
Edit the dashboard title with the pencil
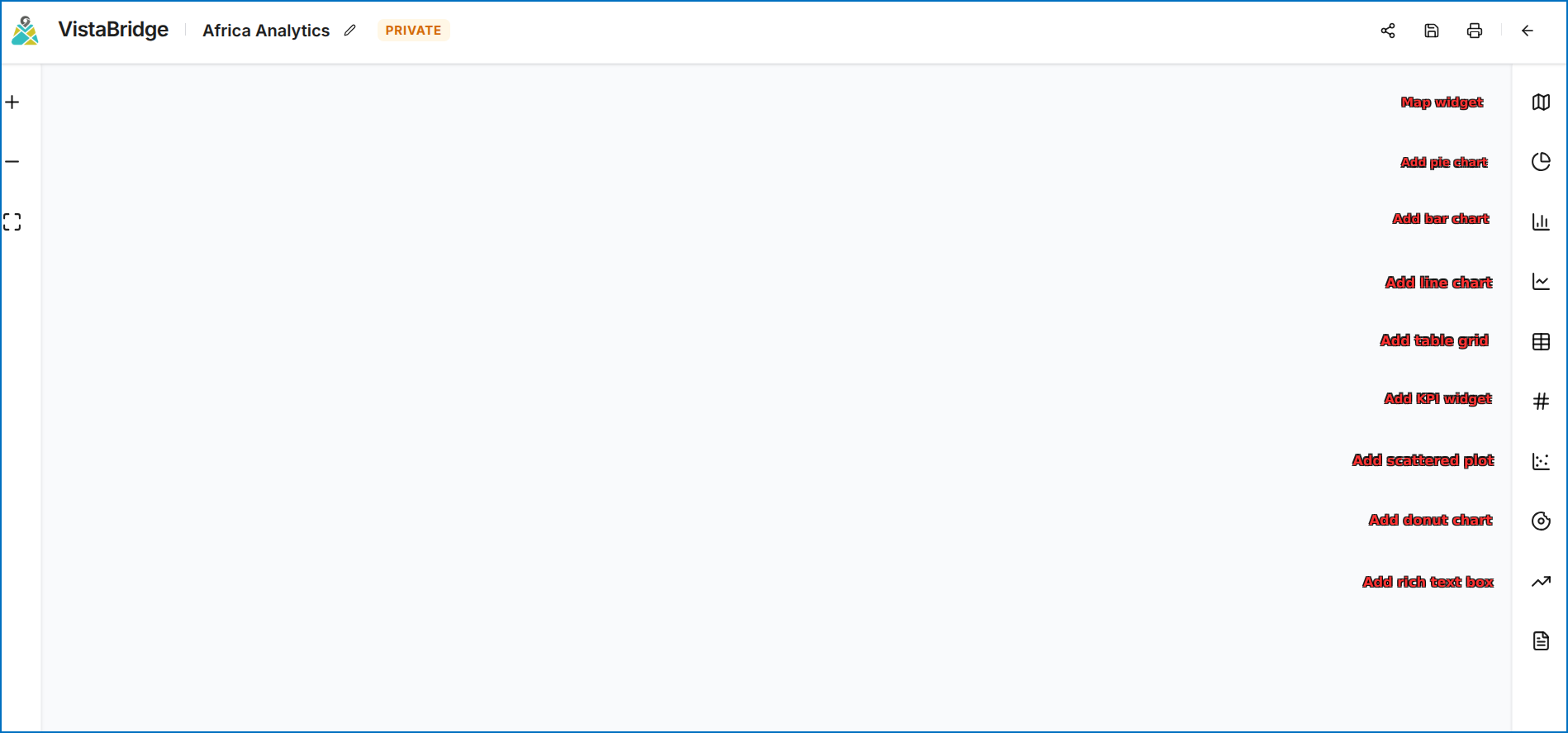(x=350, y=31)
